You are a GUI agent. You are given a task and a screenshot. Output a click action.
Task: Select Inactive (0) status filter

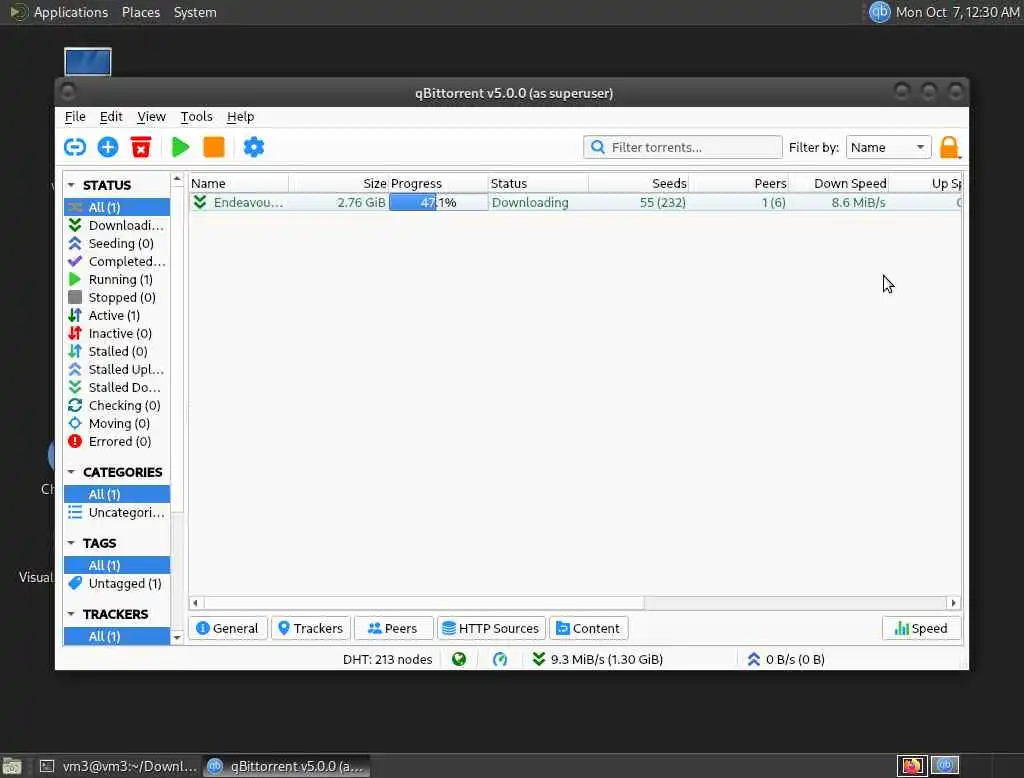[117, 333]
